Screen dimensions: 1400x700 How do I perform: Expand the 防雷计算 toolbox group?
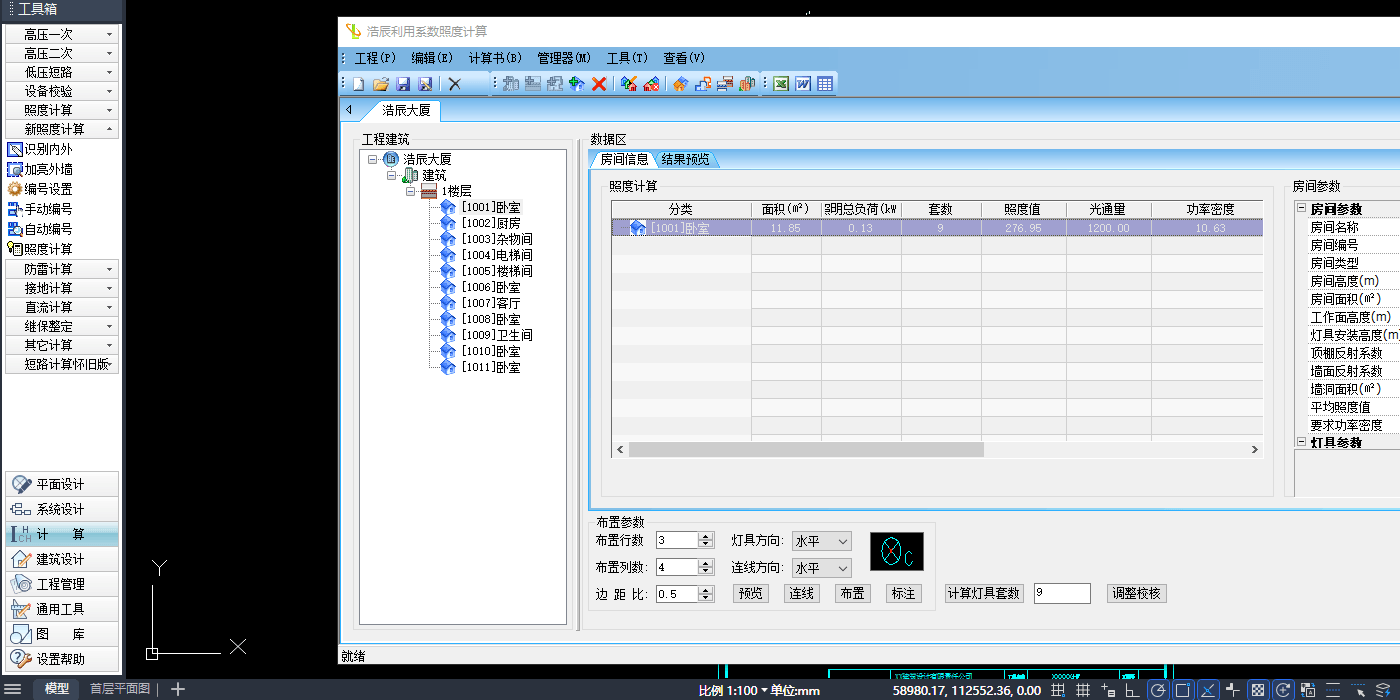pos(62,269)
